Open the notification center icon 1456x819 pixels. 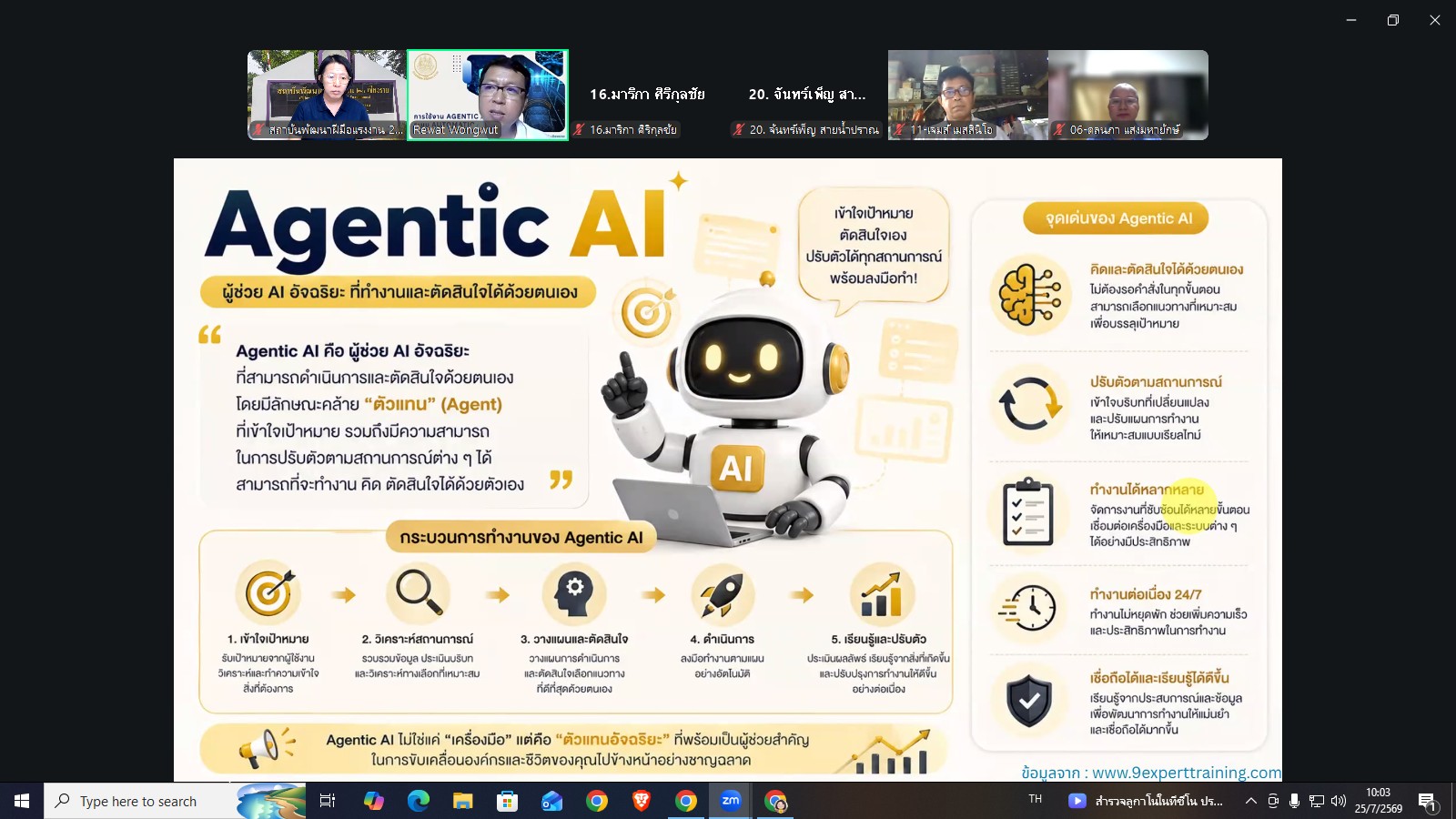(1427, 801)
